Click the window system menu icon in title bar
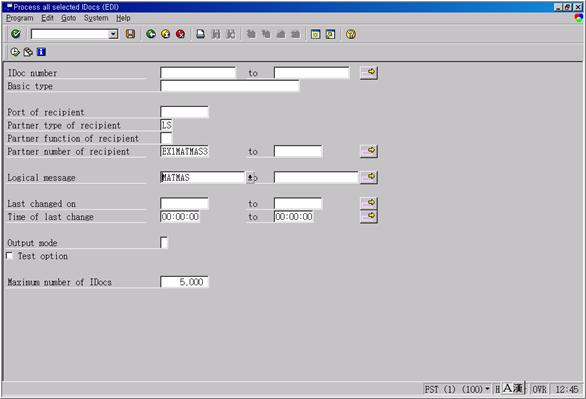This screenshot has width=586, height=399. tap(9, 6)
